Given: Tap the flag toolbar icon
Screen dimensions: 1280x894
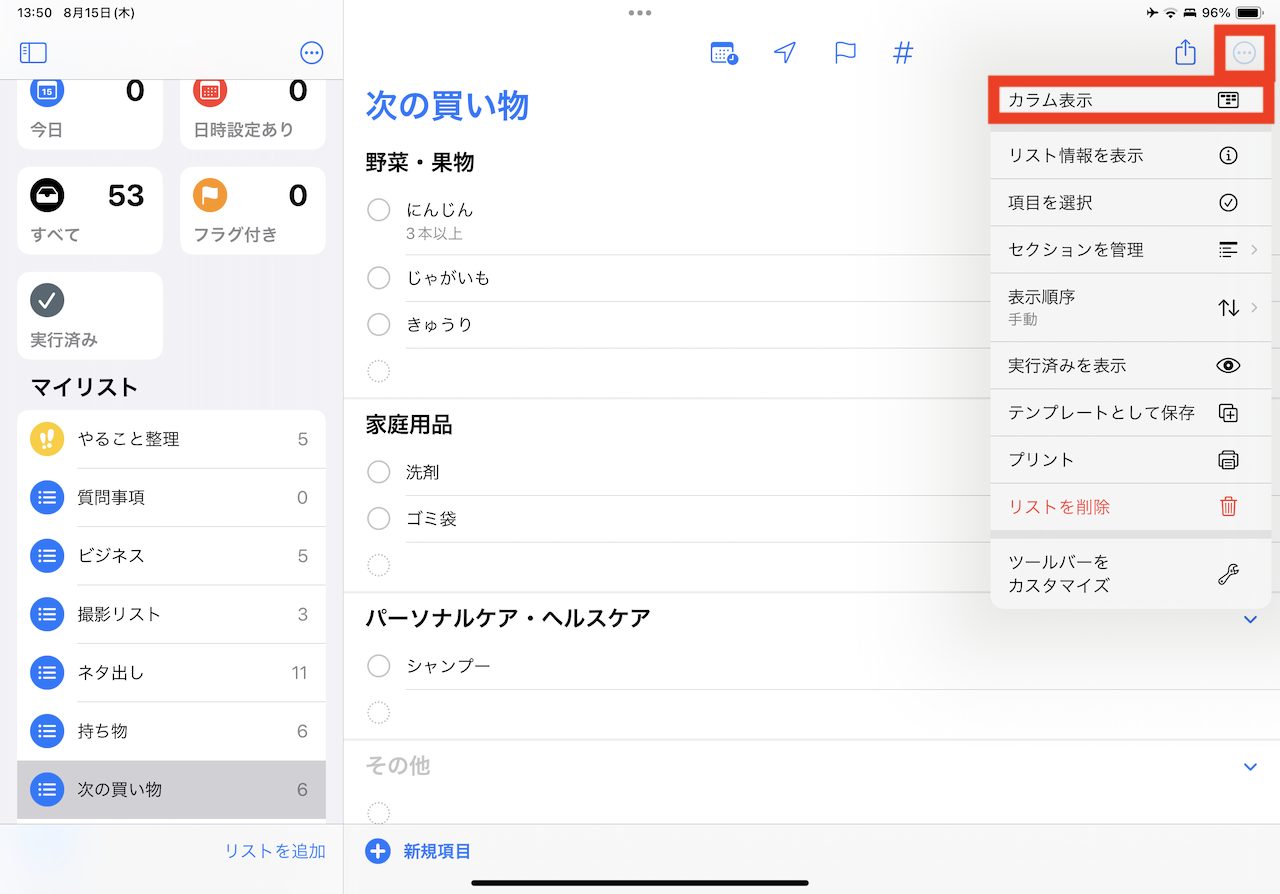Looking at the screenshot, I should point(845,53).
